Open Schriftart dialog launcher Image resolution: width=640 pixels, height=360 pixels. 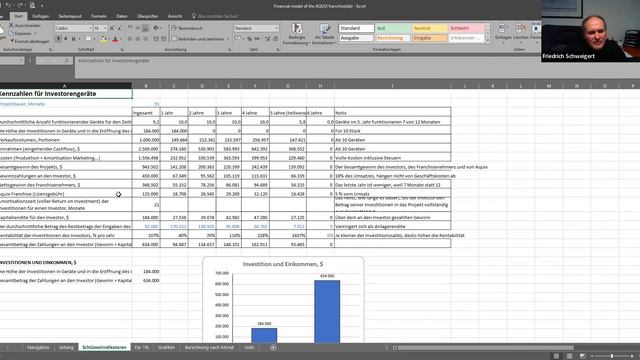tap(122, 50)
